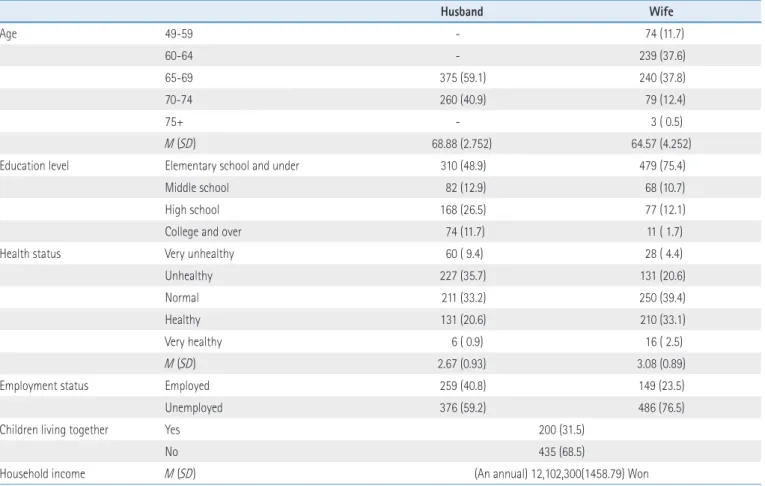Screen dimensions: 765x486
Task: Click Elementary school and under
Action: point(232,165)
